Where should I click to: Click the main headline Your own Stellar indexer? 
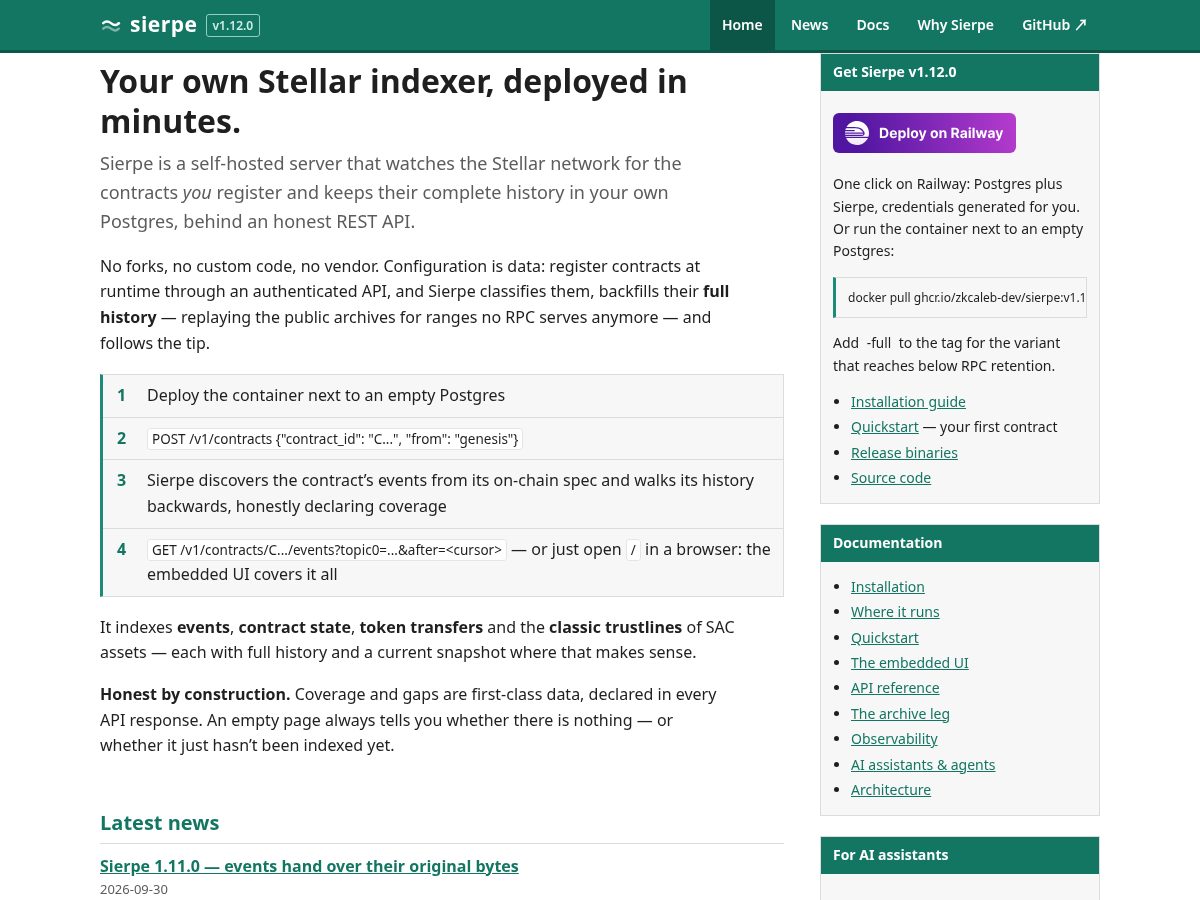point(394,101)
